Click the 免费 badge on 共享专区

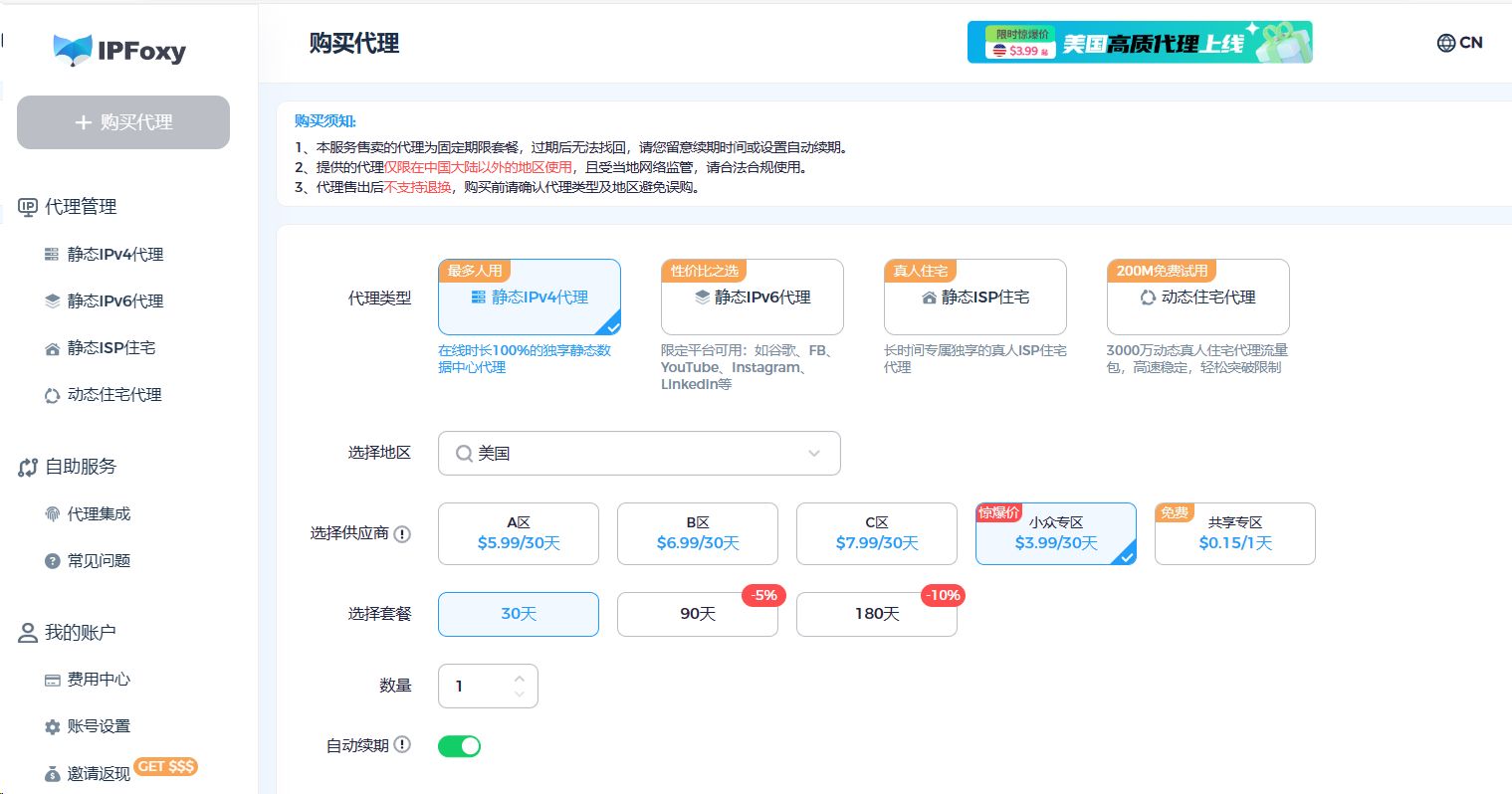(1175, 512)
